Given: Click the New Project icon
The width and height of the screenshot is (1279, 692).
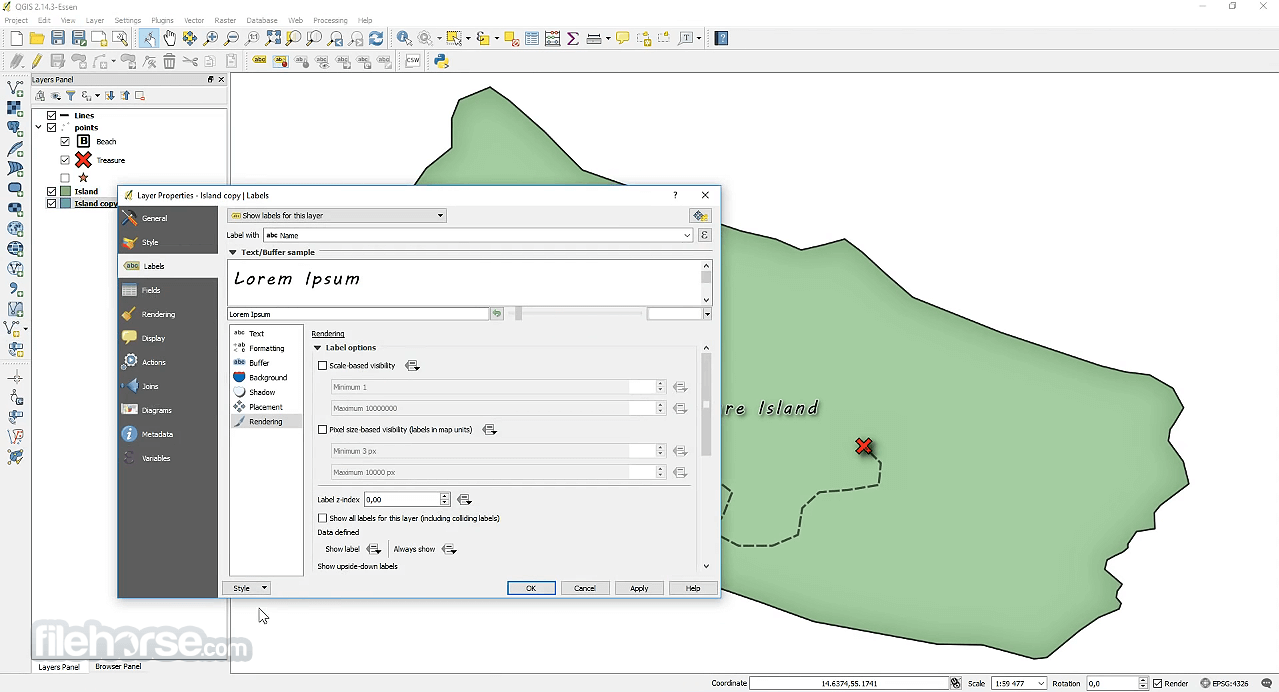Looking at the screenshot, I should click(16, 38).
